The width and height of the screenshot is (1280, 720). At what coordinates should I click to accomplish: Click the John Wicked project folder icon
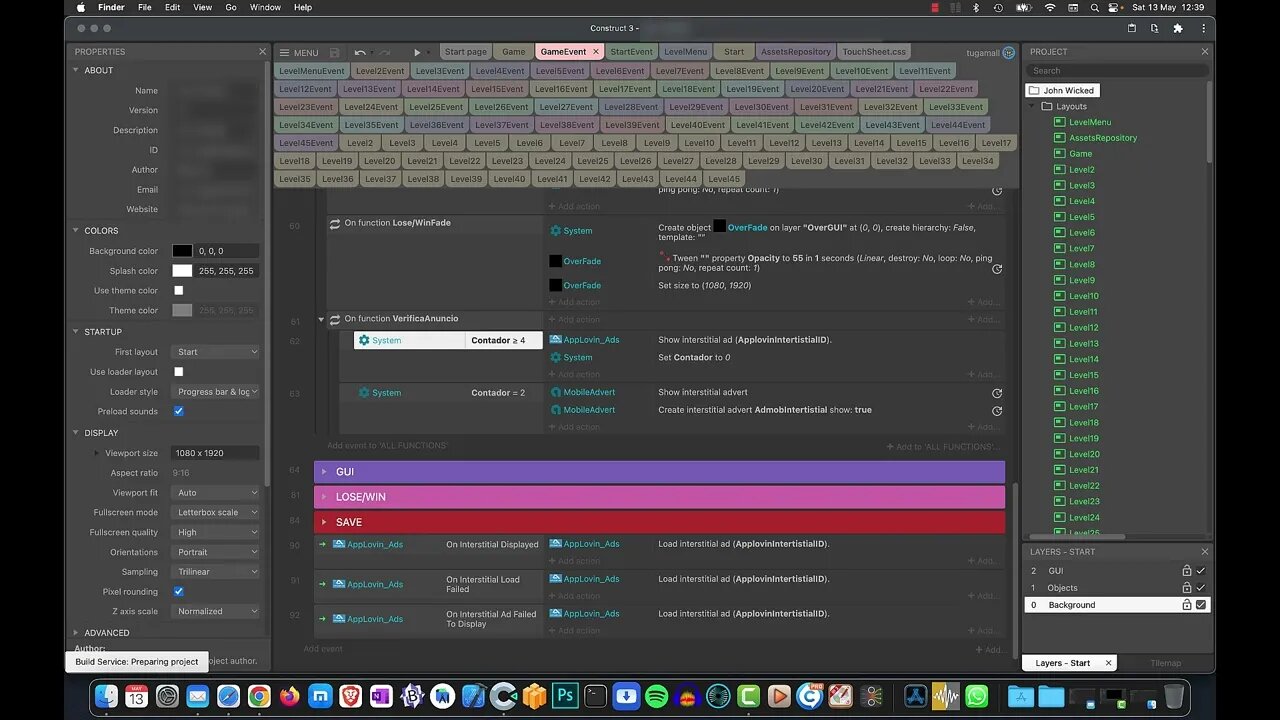click(x=1034, y=90)
